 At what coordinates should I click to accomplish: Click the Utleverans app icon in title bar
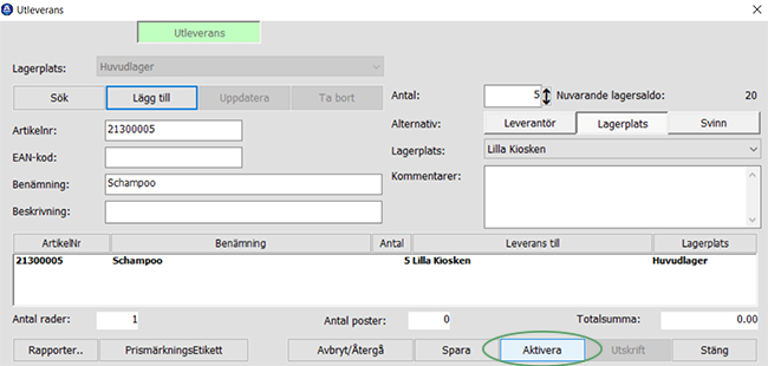[7, 9]
